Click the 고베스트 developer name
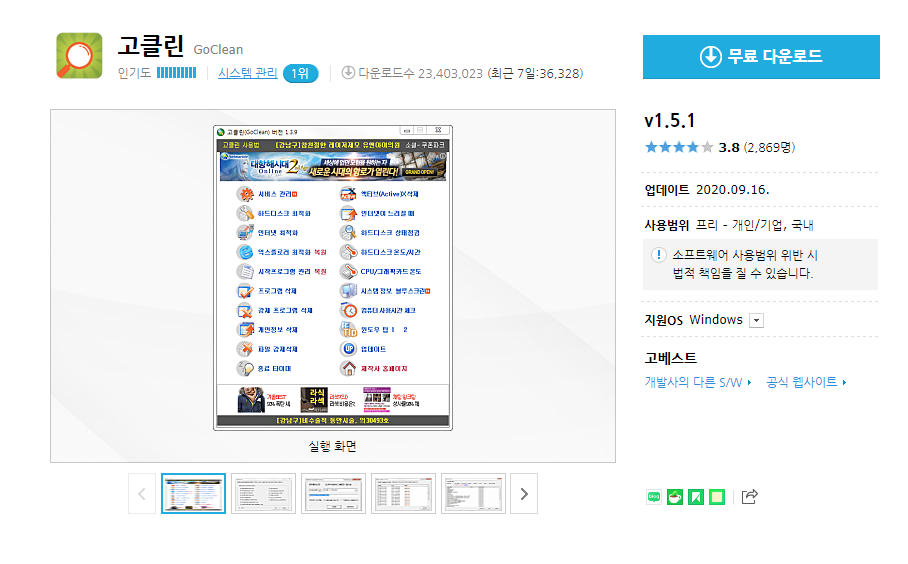908x564 pixels. pyautogui.click(x=671, y=358)
